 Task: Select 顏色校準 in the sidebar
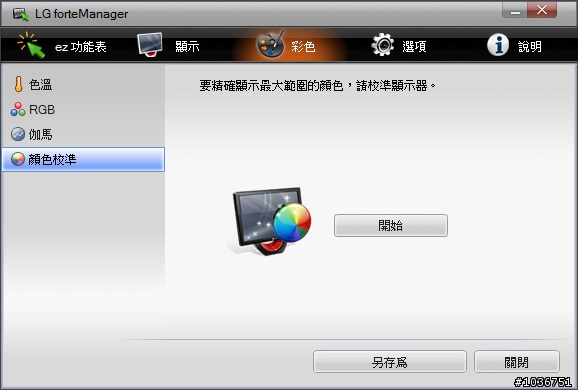click(x=83, y=159)
